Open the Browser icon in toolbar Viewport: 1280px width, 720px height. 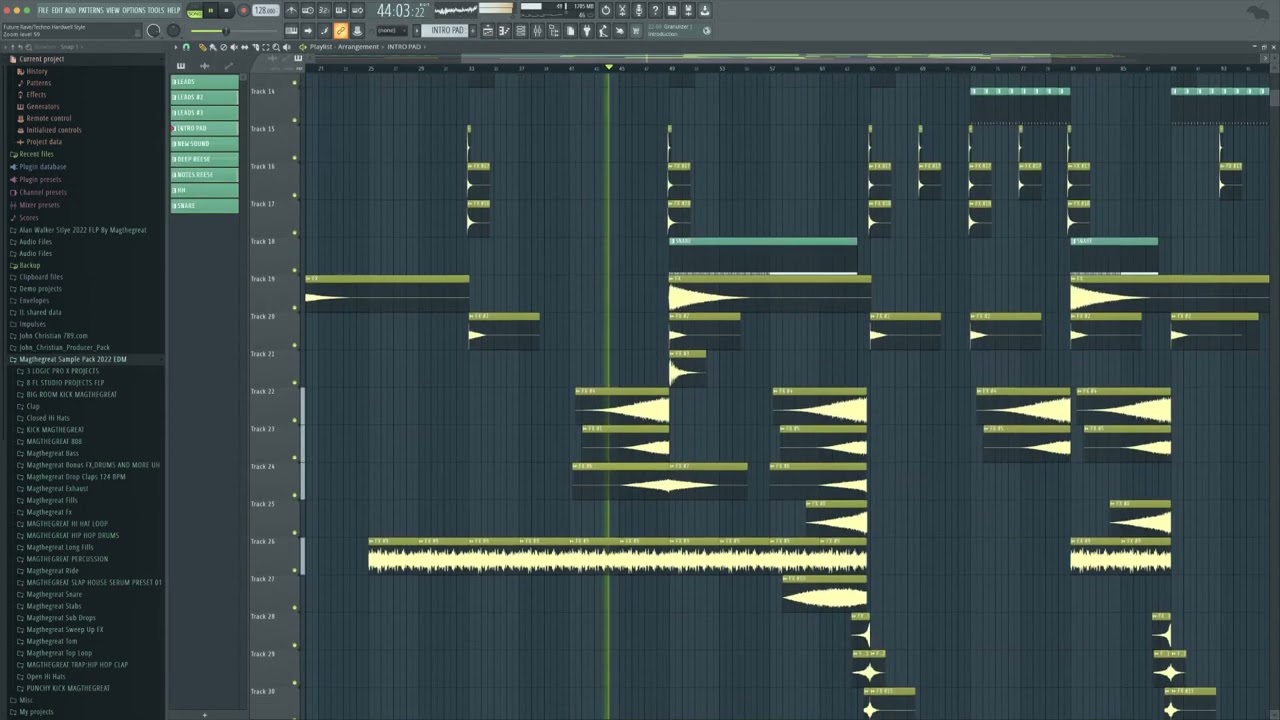[555, 30]
